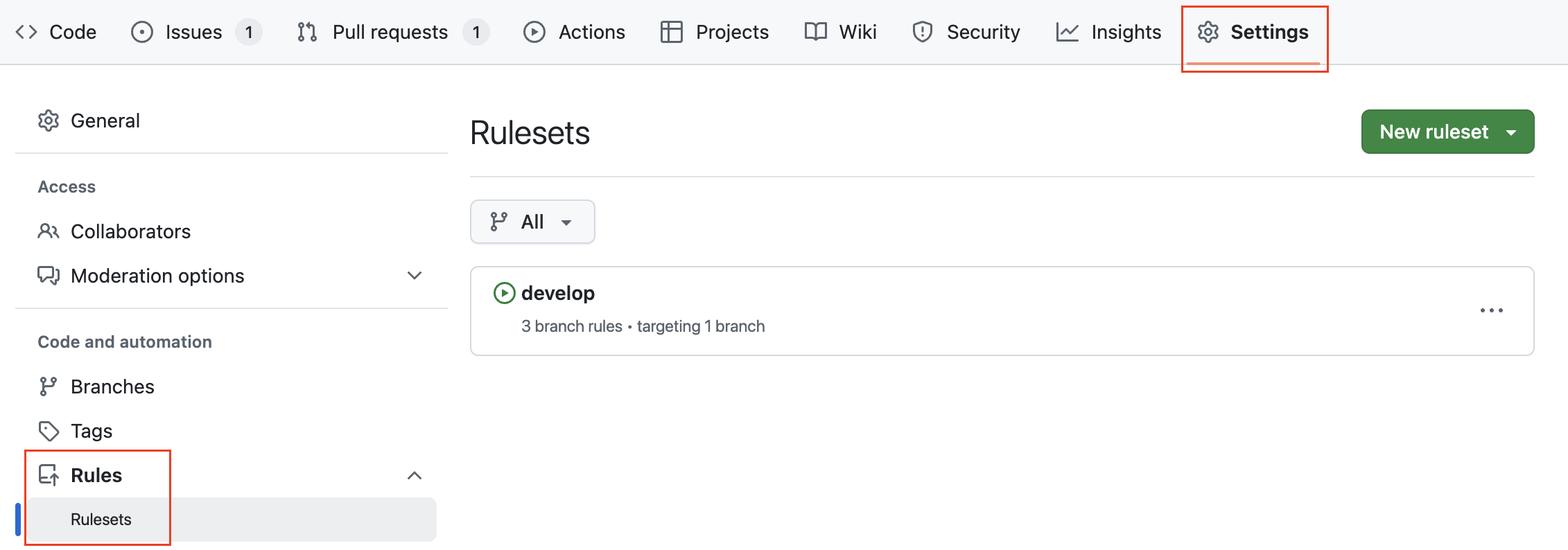
Task: Open the All branch filter dropdown
Action: click(x=532, y=222)
